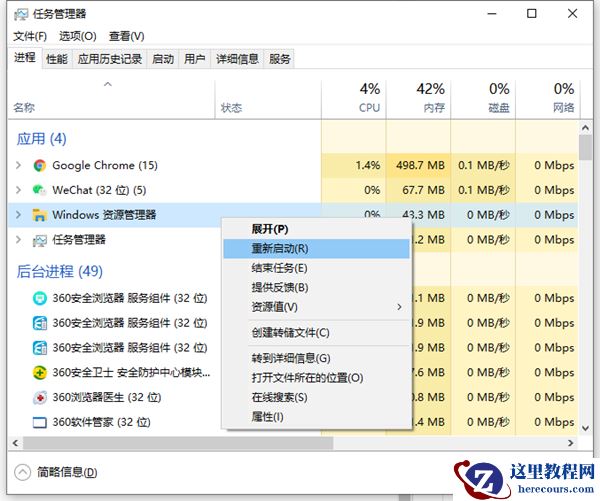Open the 选项(O) menu
The height and width of the screenshot is (501, 600).
point(78,36)
